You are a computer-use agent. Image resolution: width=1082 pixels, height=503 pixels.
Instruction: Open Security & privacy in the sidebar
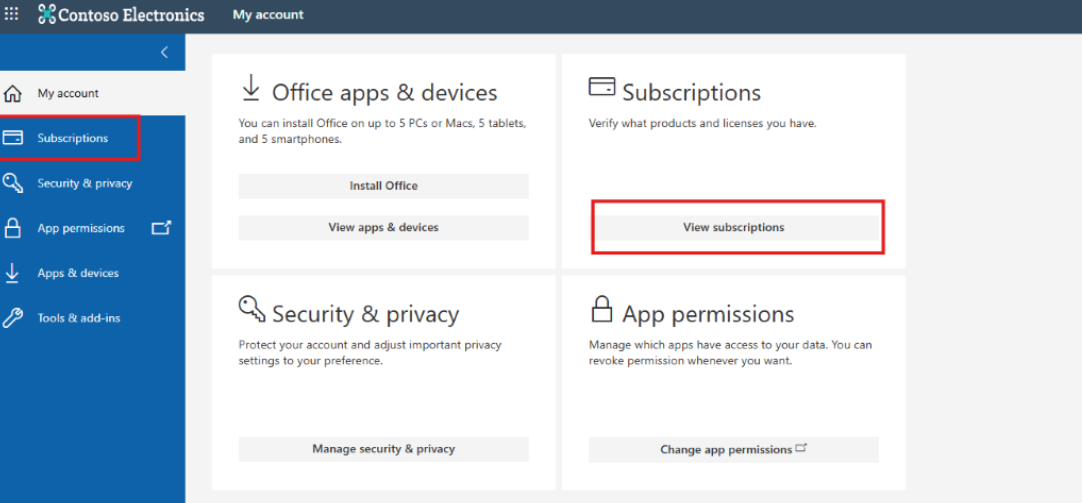point(92,184)
